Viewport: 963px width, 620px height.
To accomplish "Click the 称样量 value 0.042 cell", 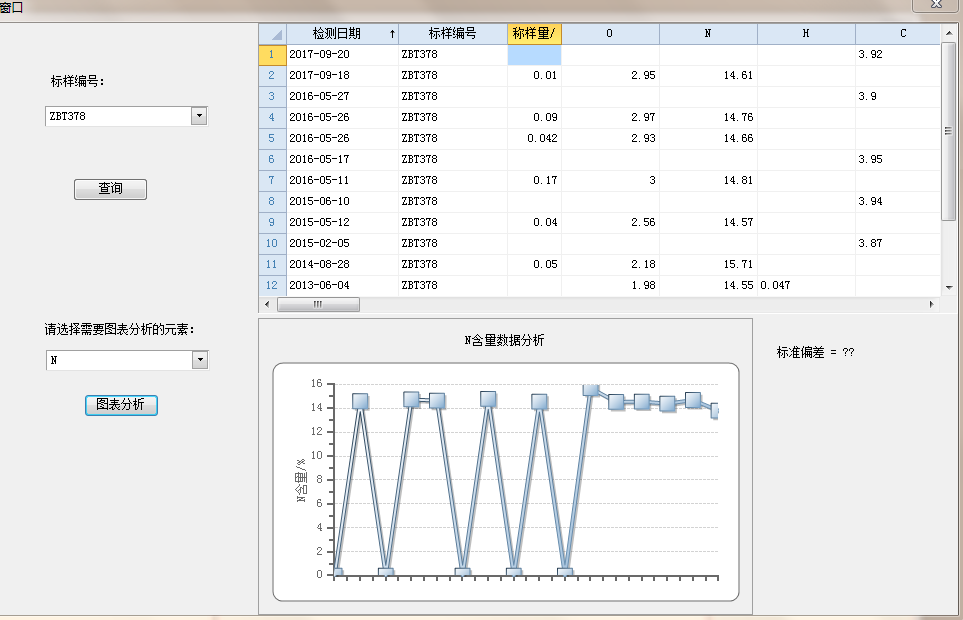I will point(534,139).
